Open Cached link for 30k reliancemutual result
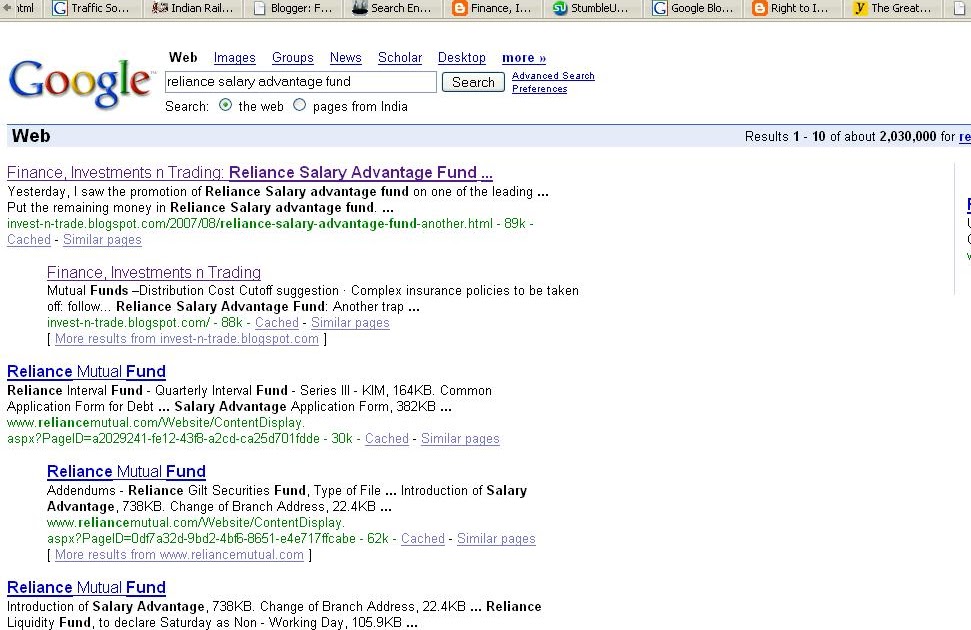This screenshot has height=630, width=971. [x=386, y=439]
